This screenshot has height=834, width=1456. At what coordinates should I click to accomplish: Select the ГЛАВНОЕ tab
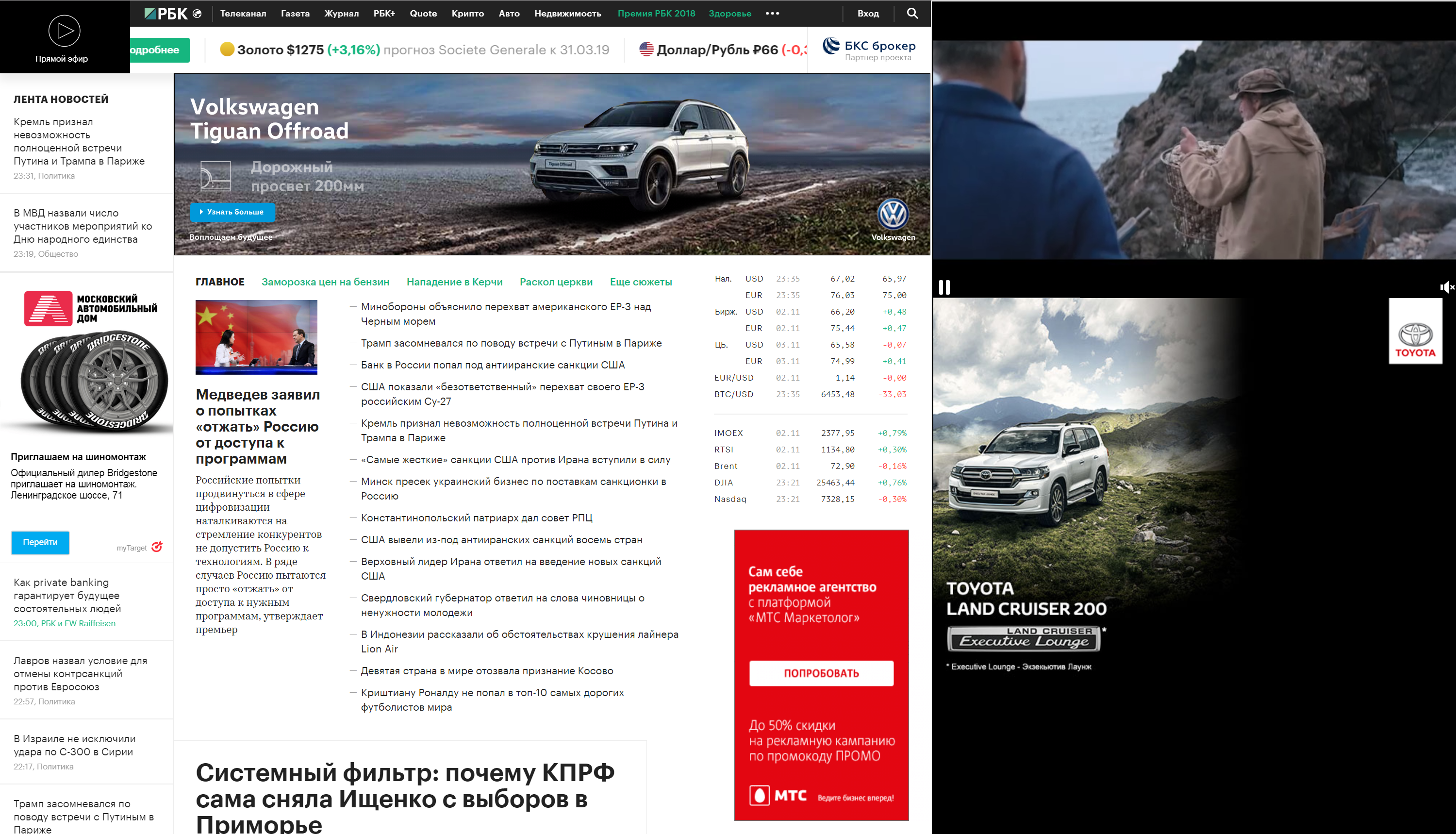point(220,282)
